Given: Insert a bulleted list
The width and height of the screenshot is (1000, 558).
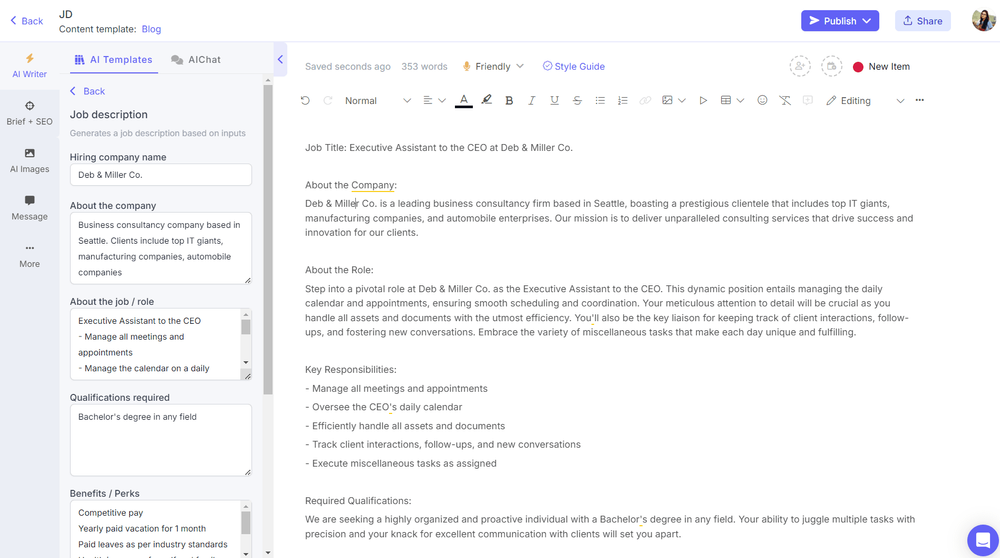Looking at the screenshot, I should click(x=599, y=101).
